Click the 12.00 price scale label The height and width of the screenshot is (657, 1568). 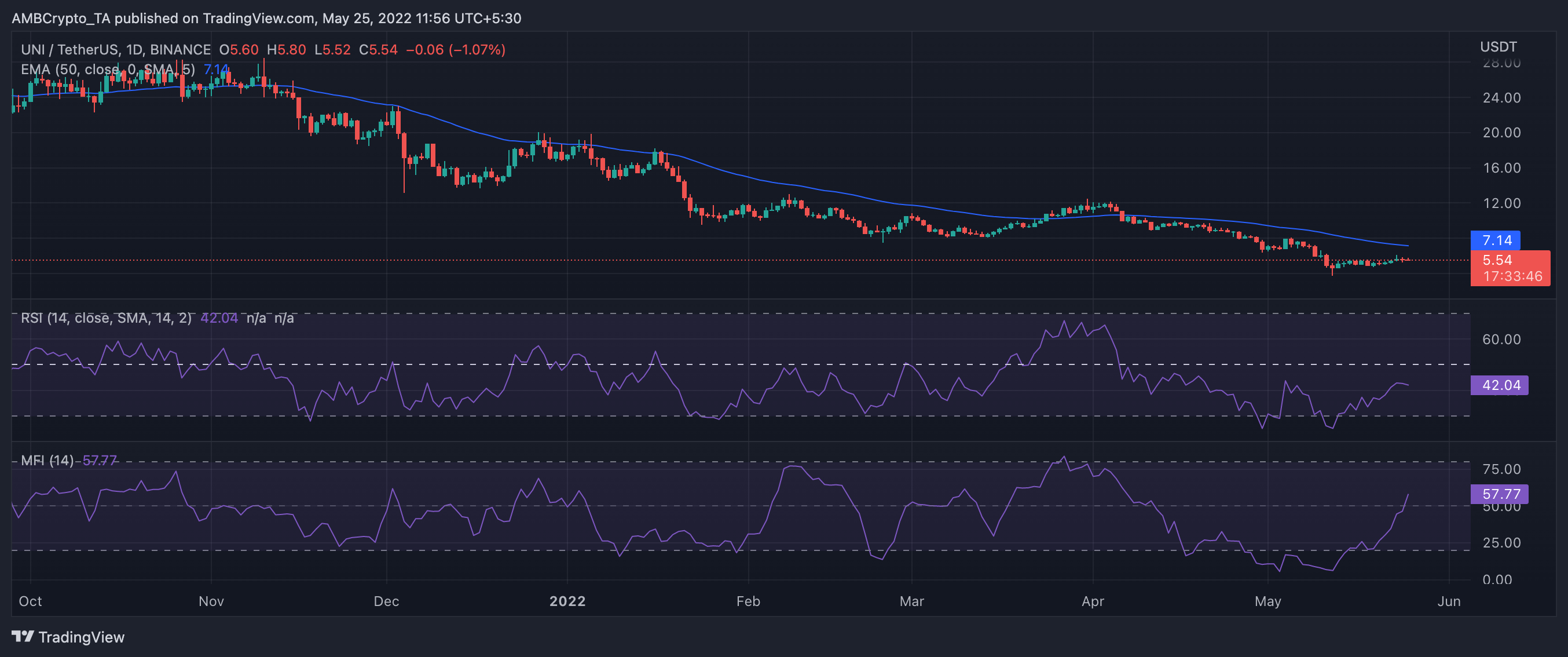1501,203
